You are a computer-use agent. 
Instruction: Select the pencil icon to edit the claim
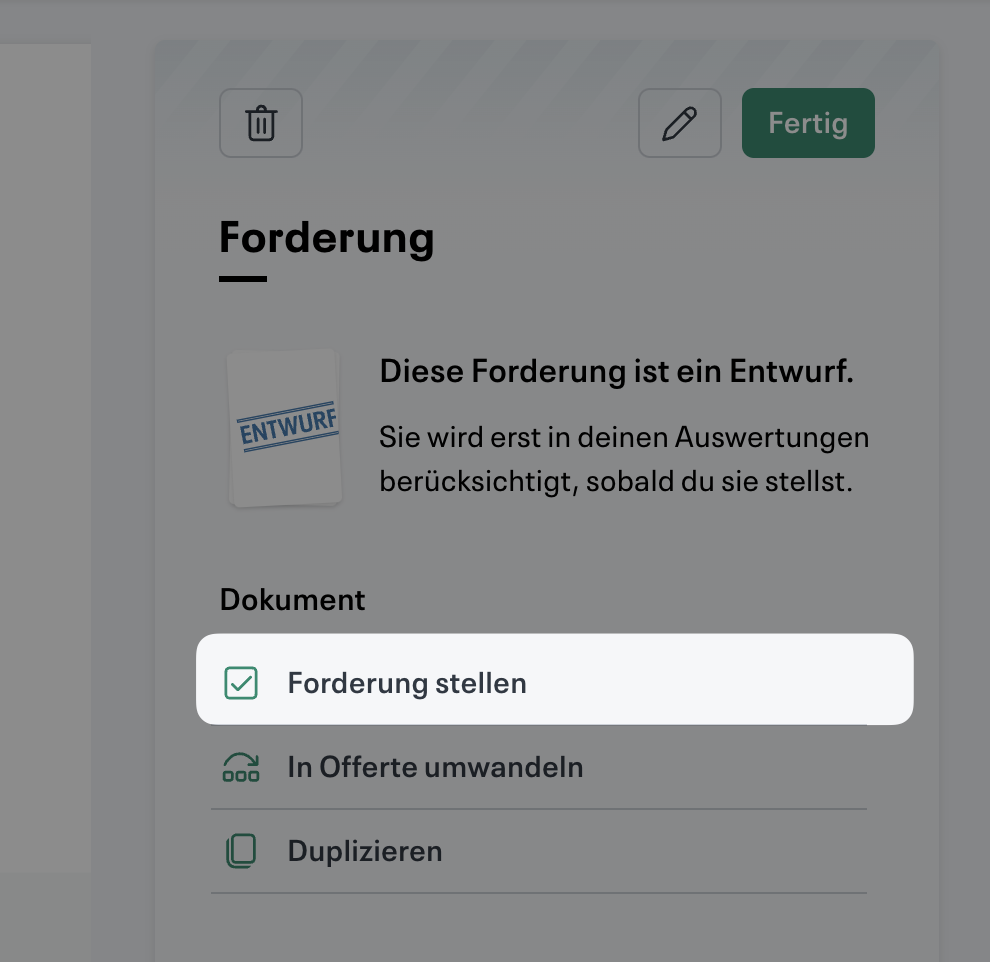(x=679, y=123)
